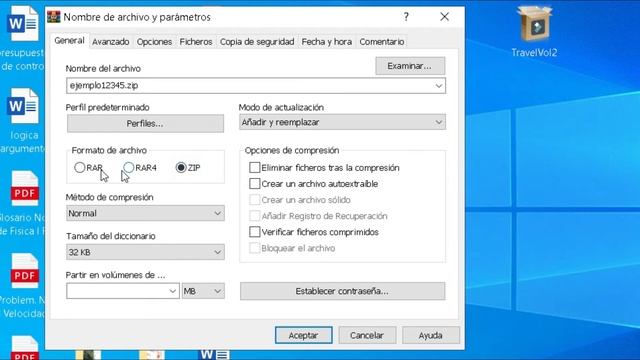Image resolution: width=640 pixels, height=360 pixels.
Task: Click the help question mark in title bar
Action: 406,17
